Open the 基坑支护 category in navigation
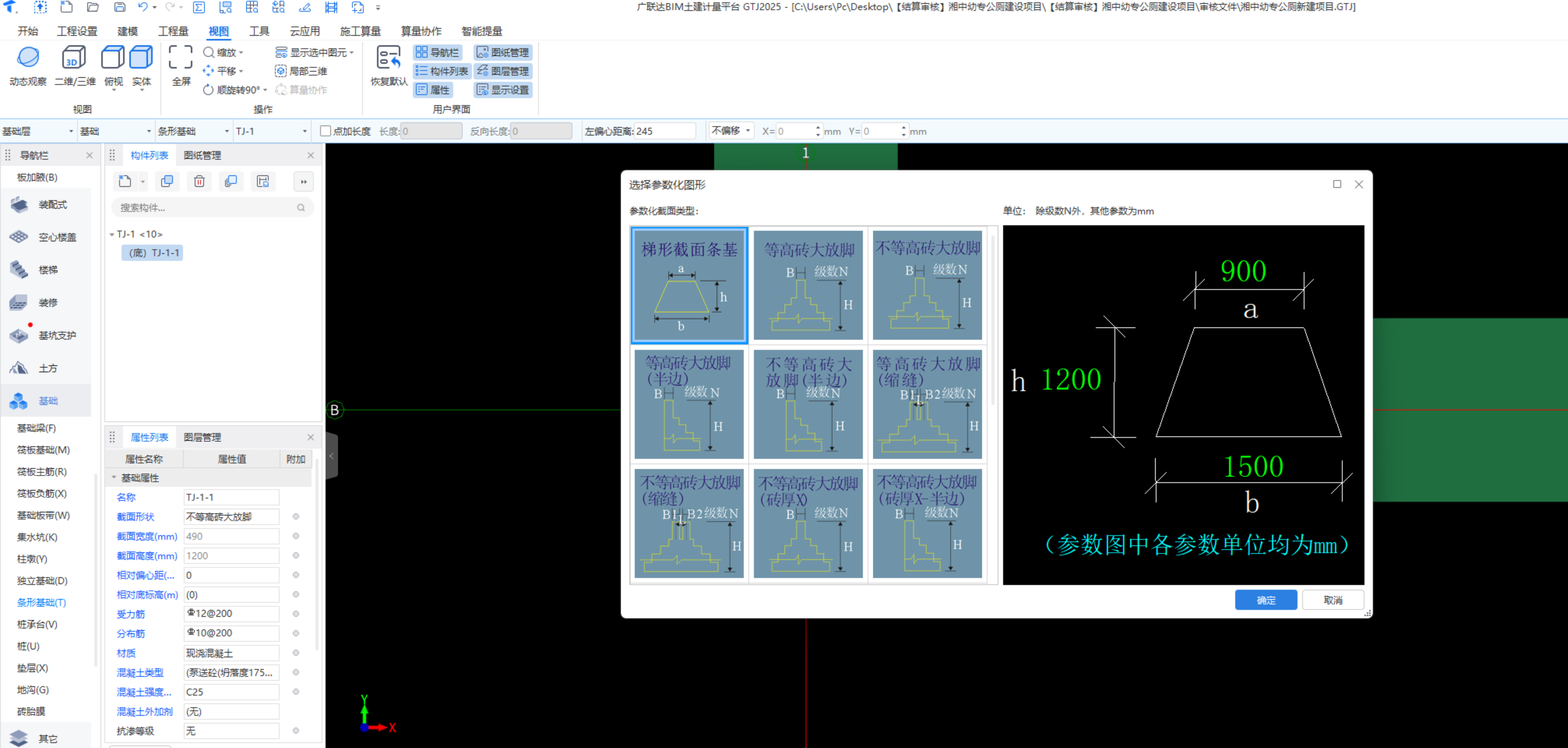The height and width of the screenshot is (748, 1568). coord(46,335)
